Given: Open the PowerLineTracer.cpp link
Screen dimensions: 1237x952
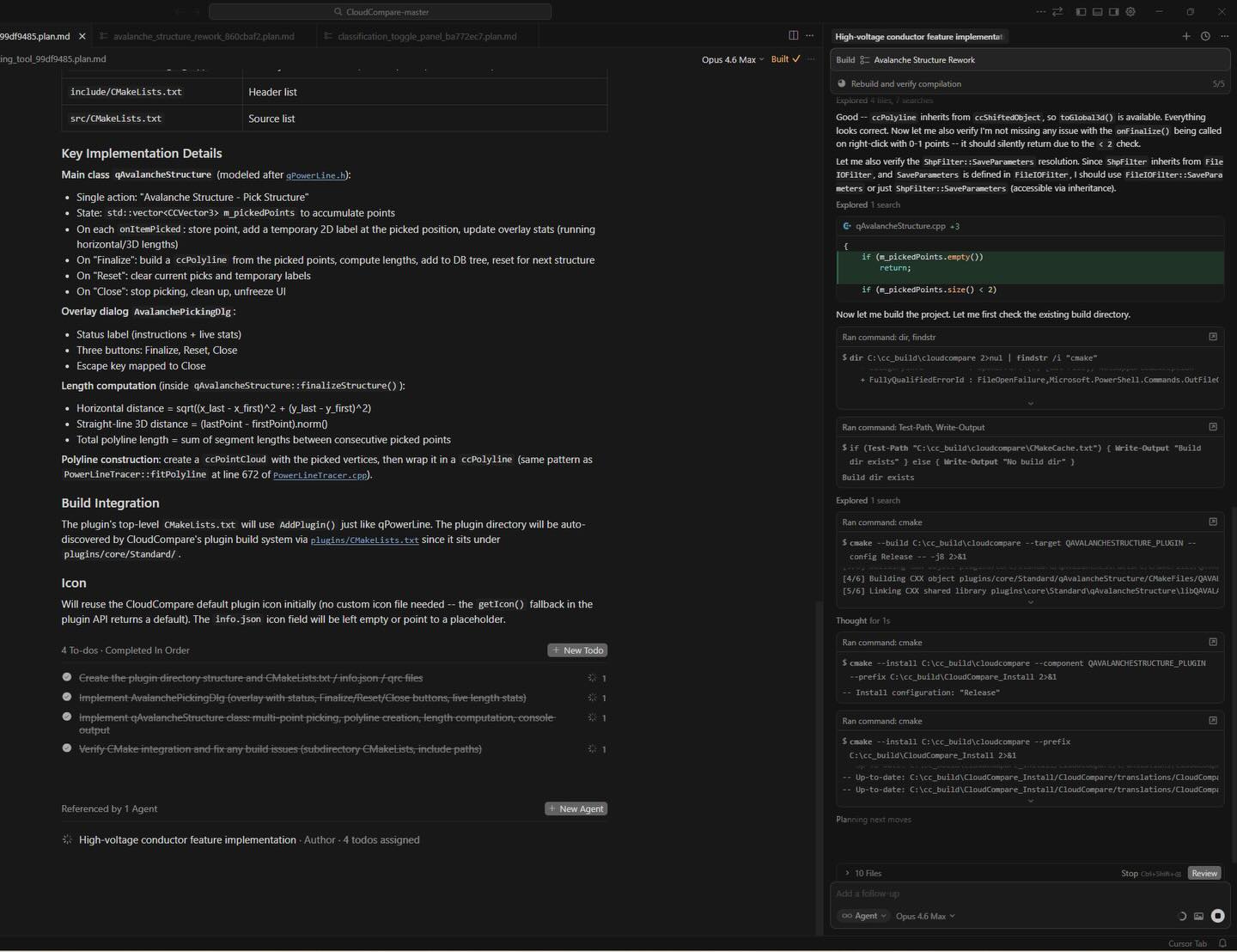Looking at the screenshot, I should click(x=320, y=475).
